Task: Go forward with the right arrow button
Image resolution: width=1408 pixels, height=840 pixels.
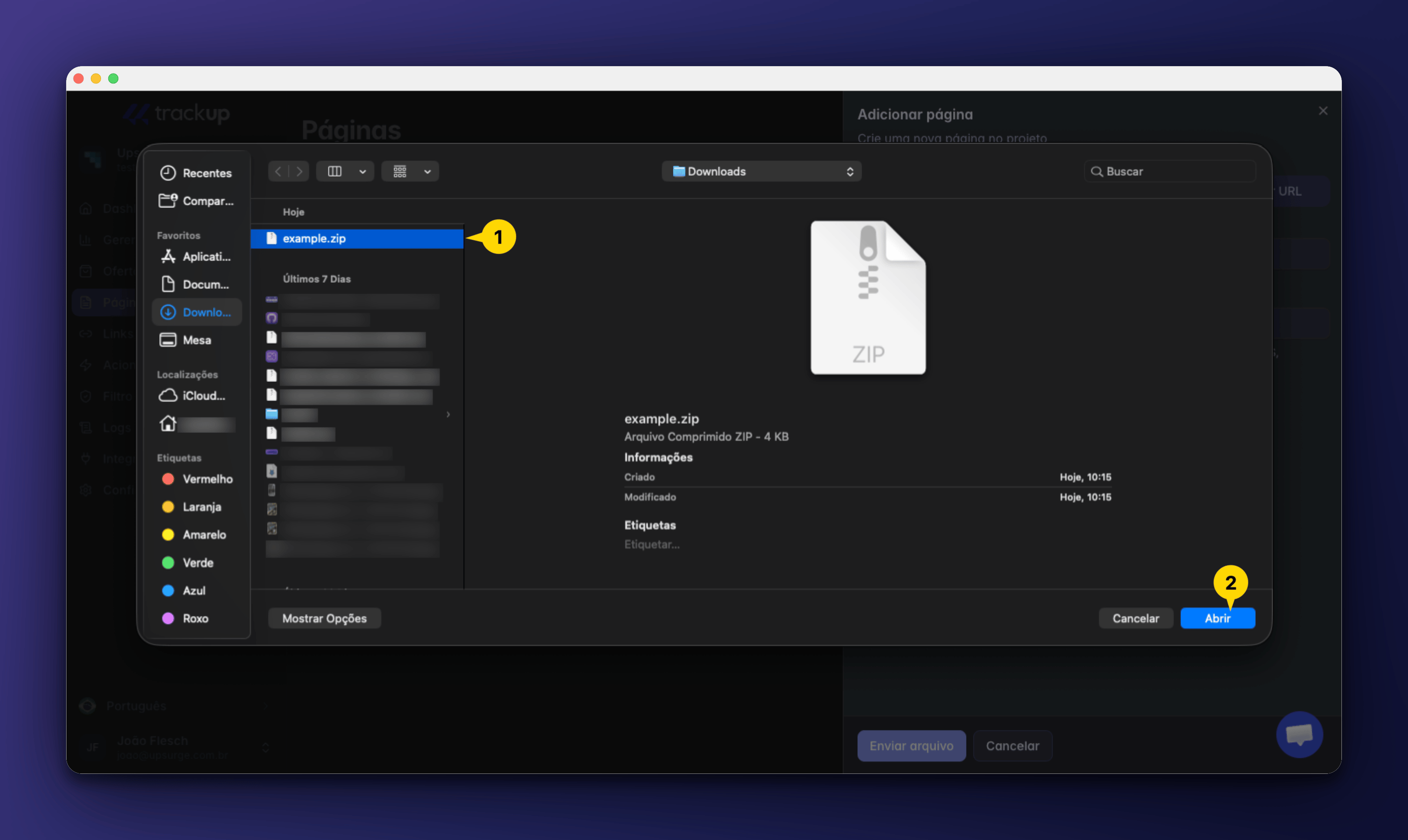Action: pyautogui.click(x=299, y=171)
